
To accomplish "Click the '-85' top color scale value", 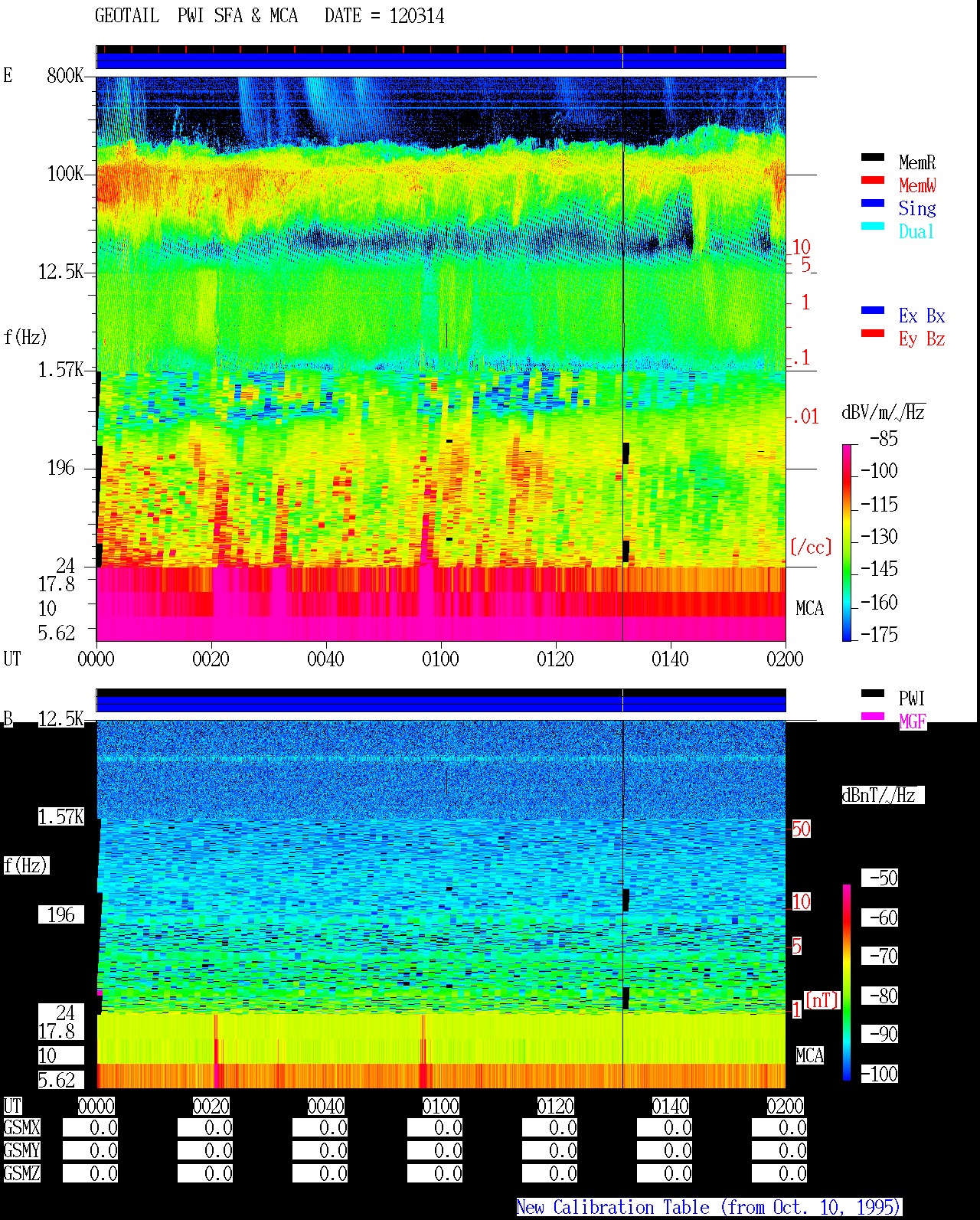I will click(x=884, y=439).
